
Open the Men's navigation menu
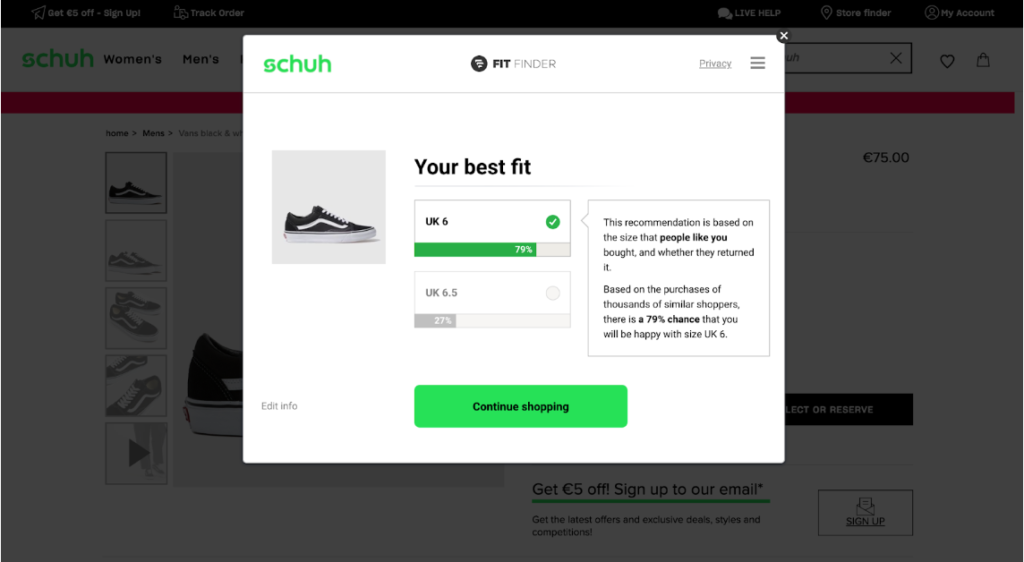tap(201, 59)
